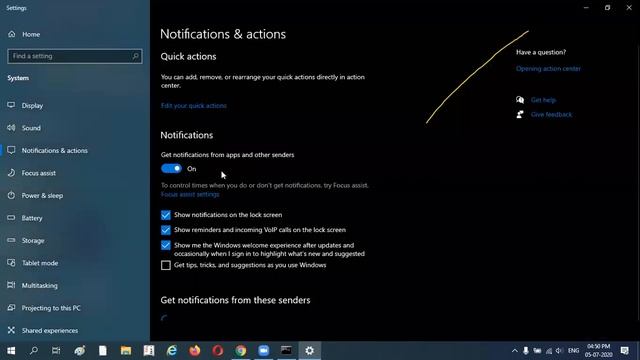Open Zoom from the taskbar
This screenshot has width=640, height=360.
(x=264, y=351)
